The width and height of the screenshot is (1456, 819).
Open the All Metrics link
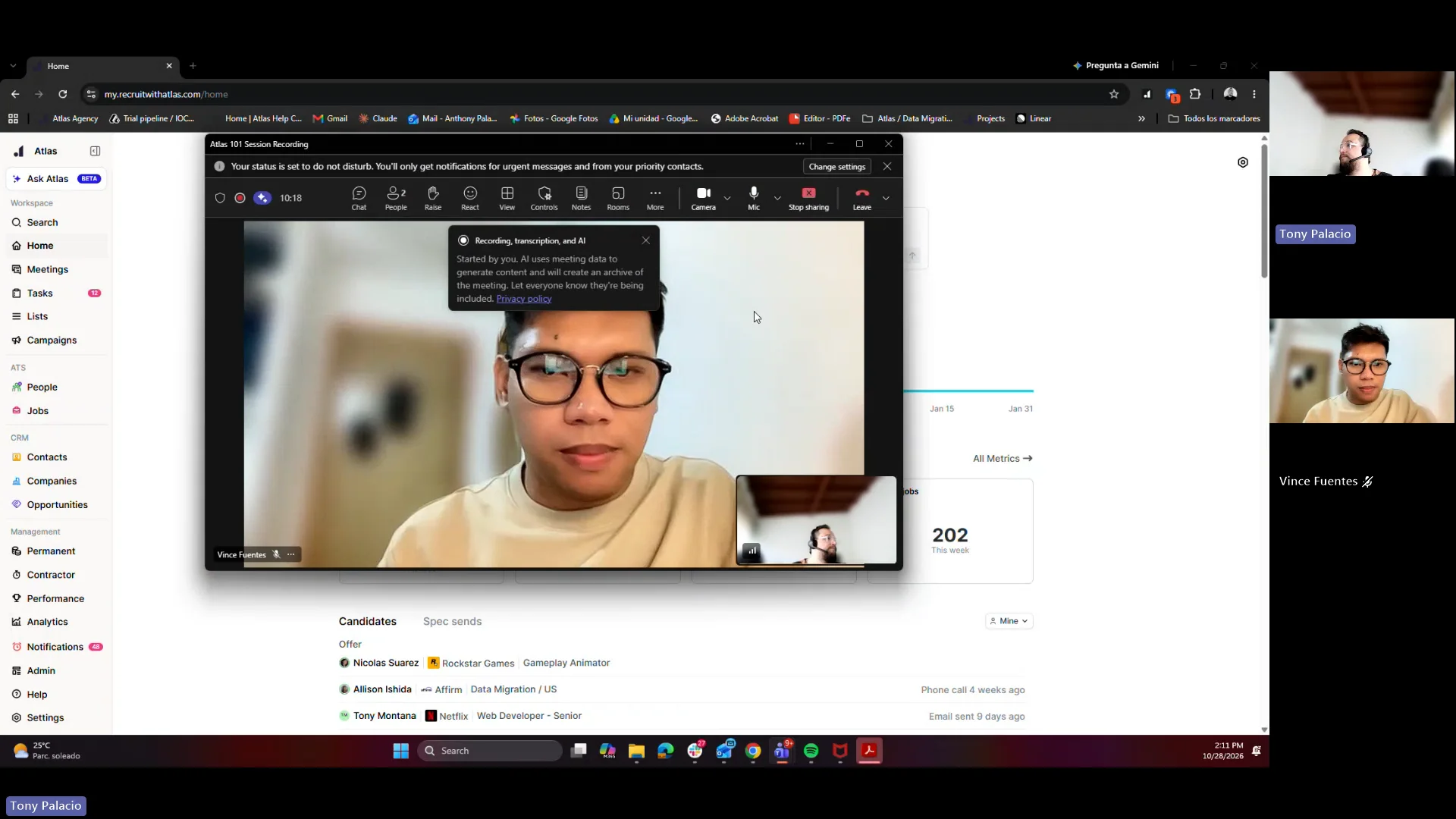pyautogui.click(x=1003, y=459)
